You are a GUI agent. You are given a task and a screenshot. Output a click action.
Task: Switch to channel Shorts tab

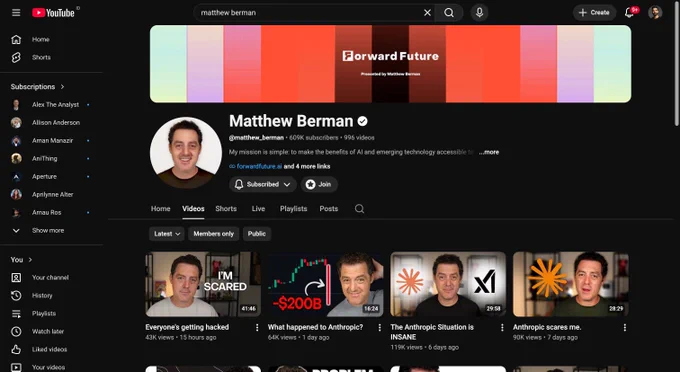(226, 209)
